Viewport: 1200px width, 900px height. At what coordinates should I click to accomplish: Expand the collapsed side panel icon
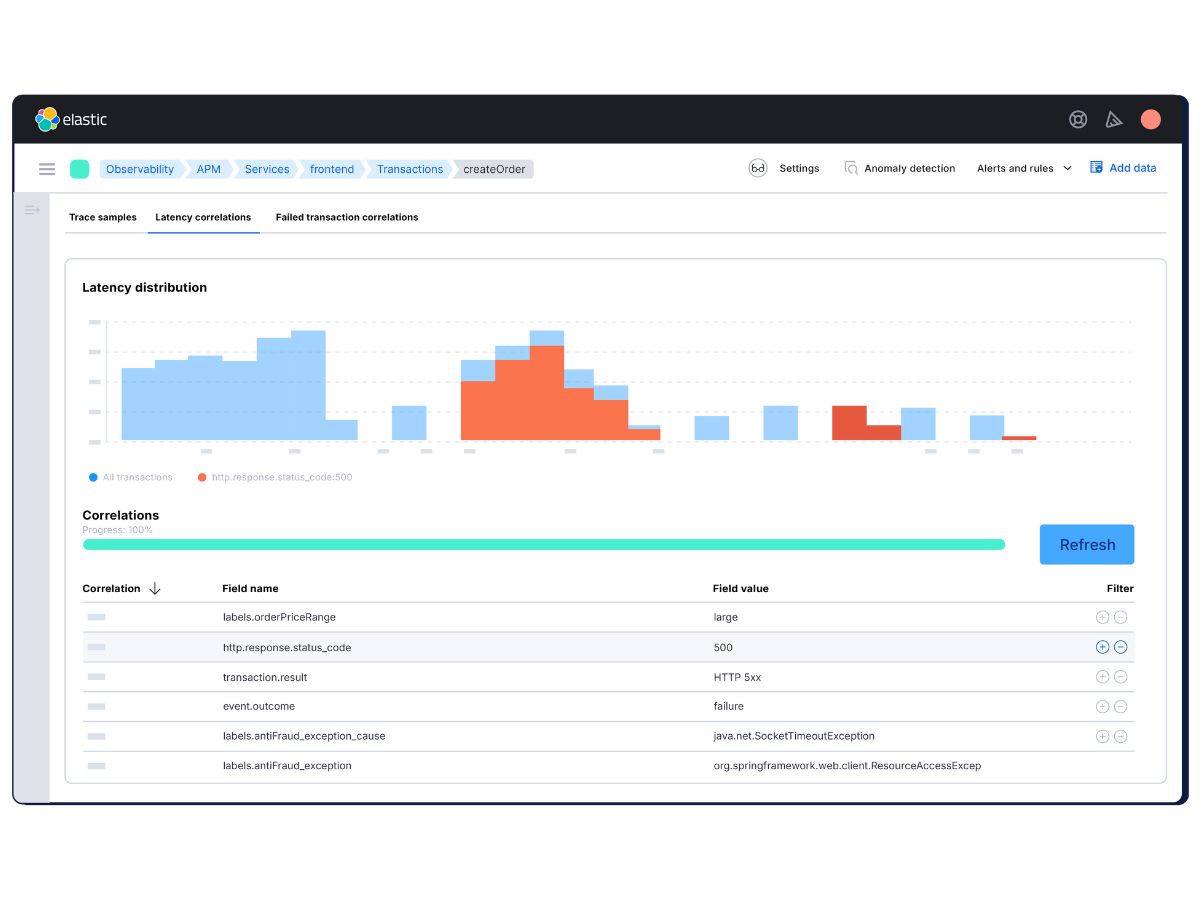(32, 210)
